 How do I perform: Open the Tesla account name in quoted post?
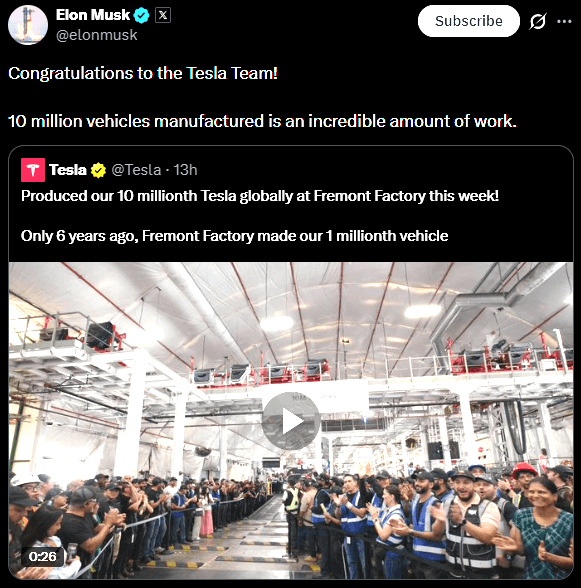click(68, 170)
